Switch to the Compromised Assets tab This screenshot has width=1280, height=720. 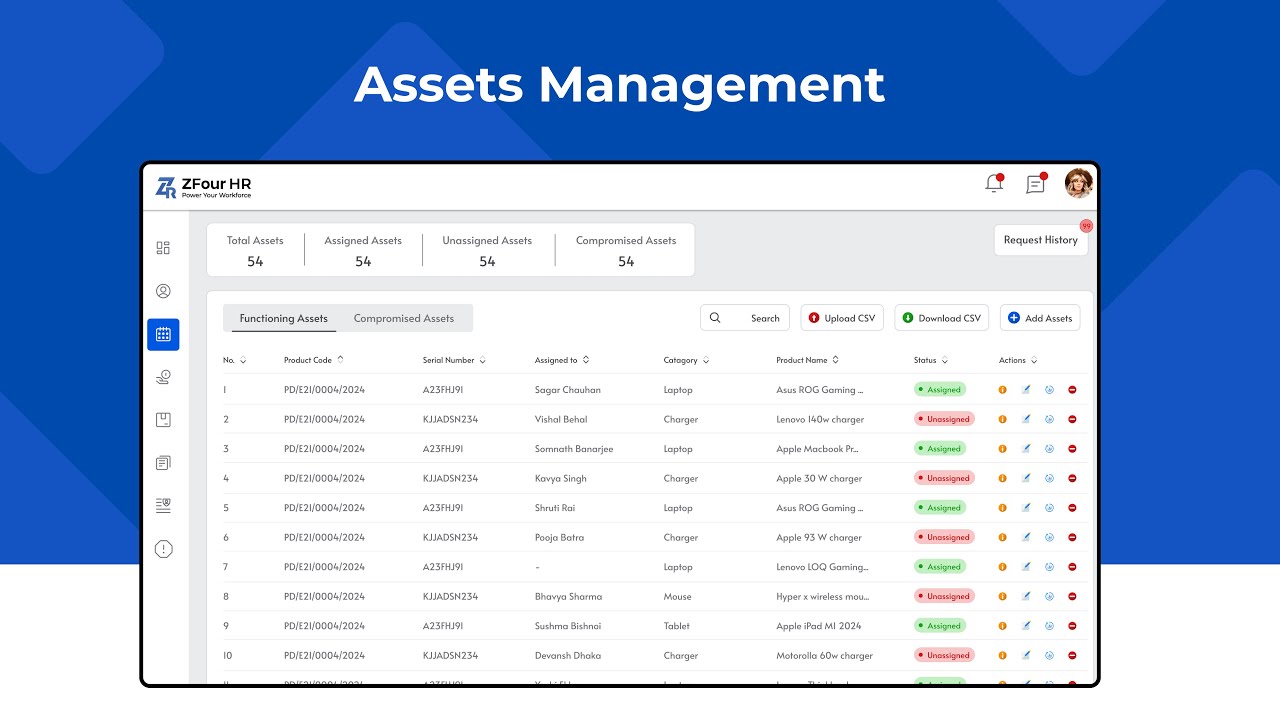point(404,317)
